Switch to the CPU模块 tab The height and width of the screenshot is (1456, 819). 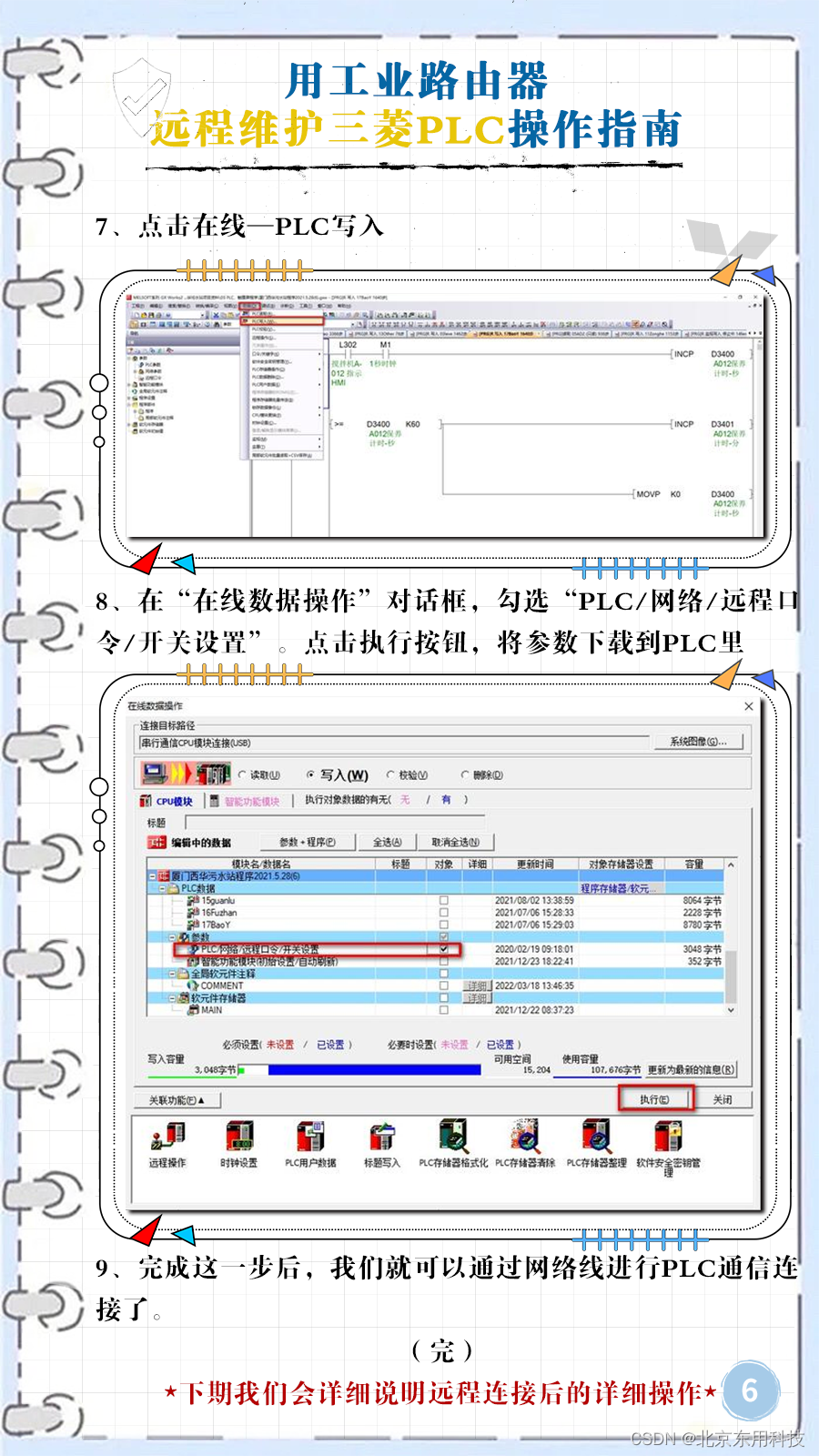pos(167,802)
